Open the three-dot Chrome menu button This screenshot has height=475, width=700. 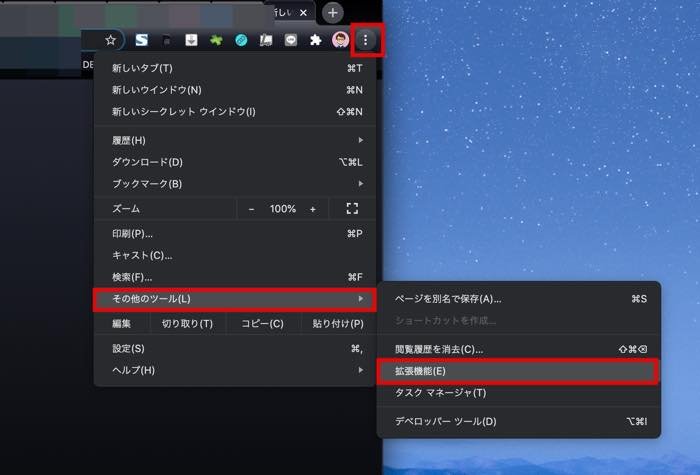pos(365,40)
